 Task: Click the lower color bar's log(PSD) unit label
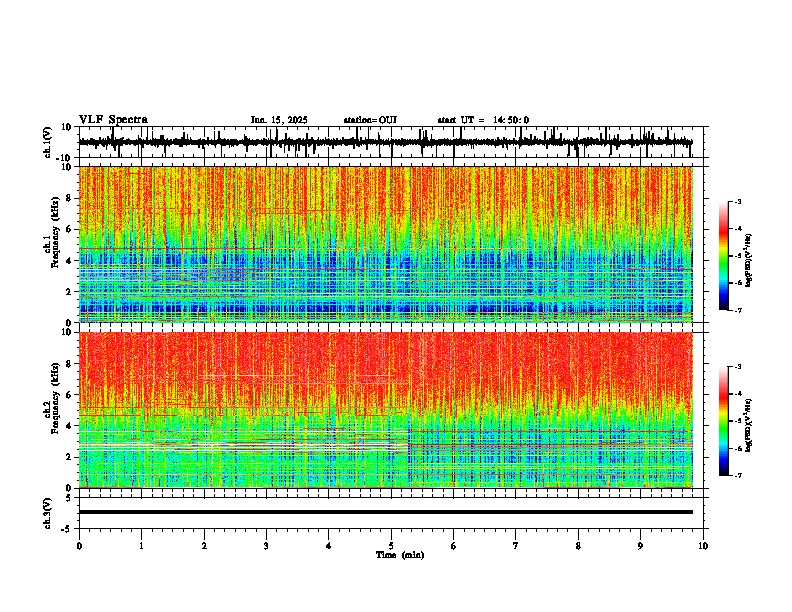point(749,425)
